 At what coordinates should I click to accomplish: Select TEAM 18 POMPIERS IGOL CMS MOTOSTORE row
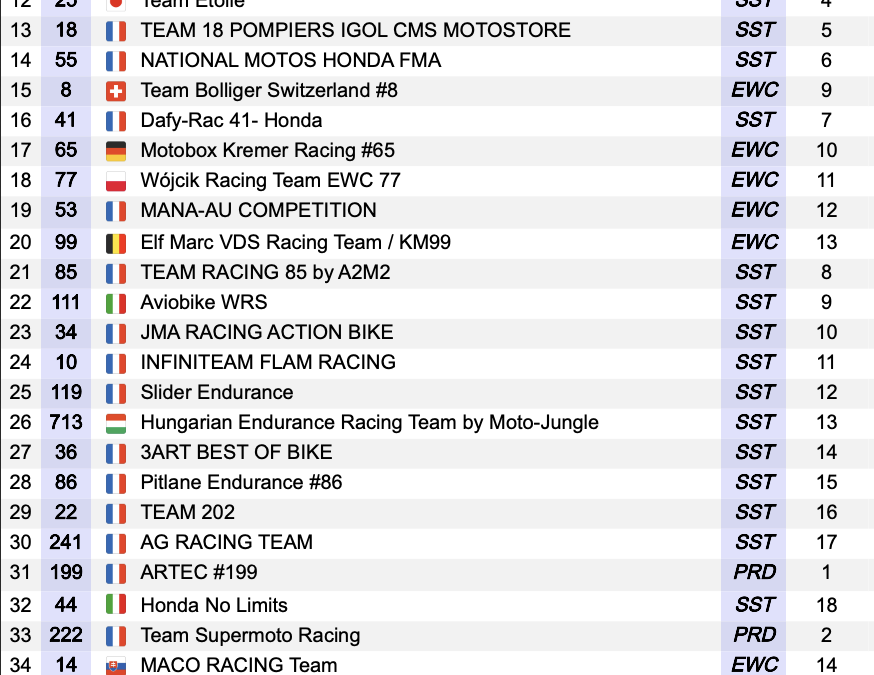[x=437, y=30]
